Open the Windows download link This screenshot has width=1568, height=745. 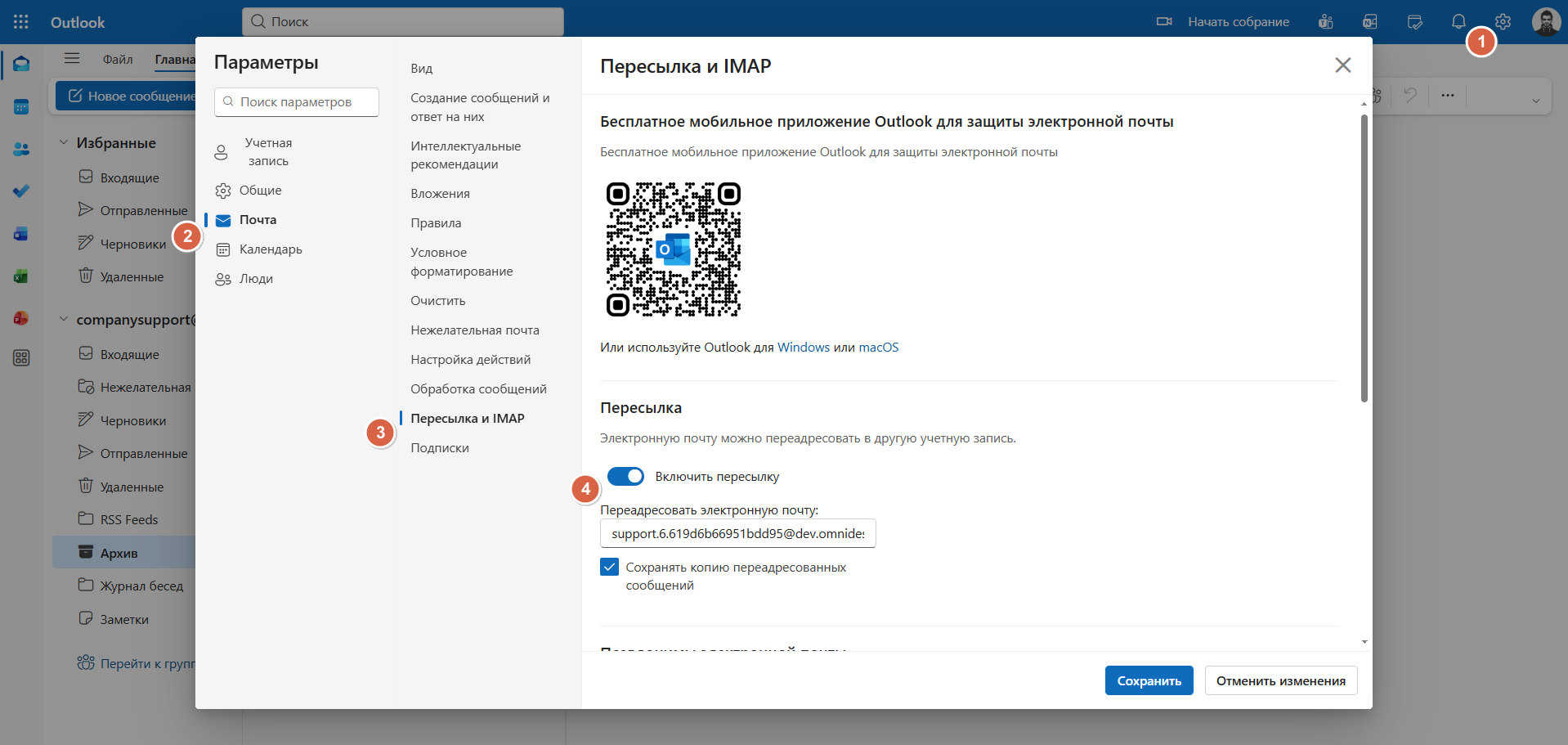click(803, 348)
